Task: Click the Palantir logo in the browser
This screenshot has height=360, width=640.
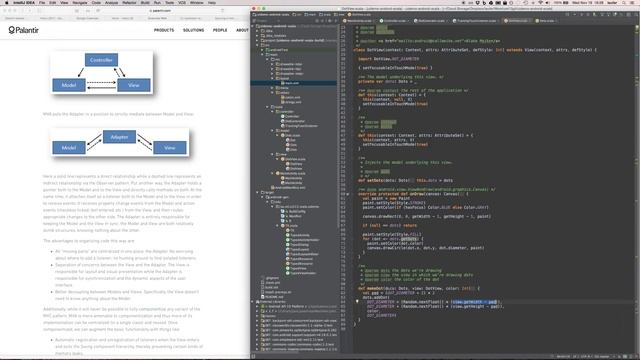Action: point(23,30)
